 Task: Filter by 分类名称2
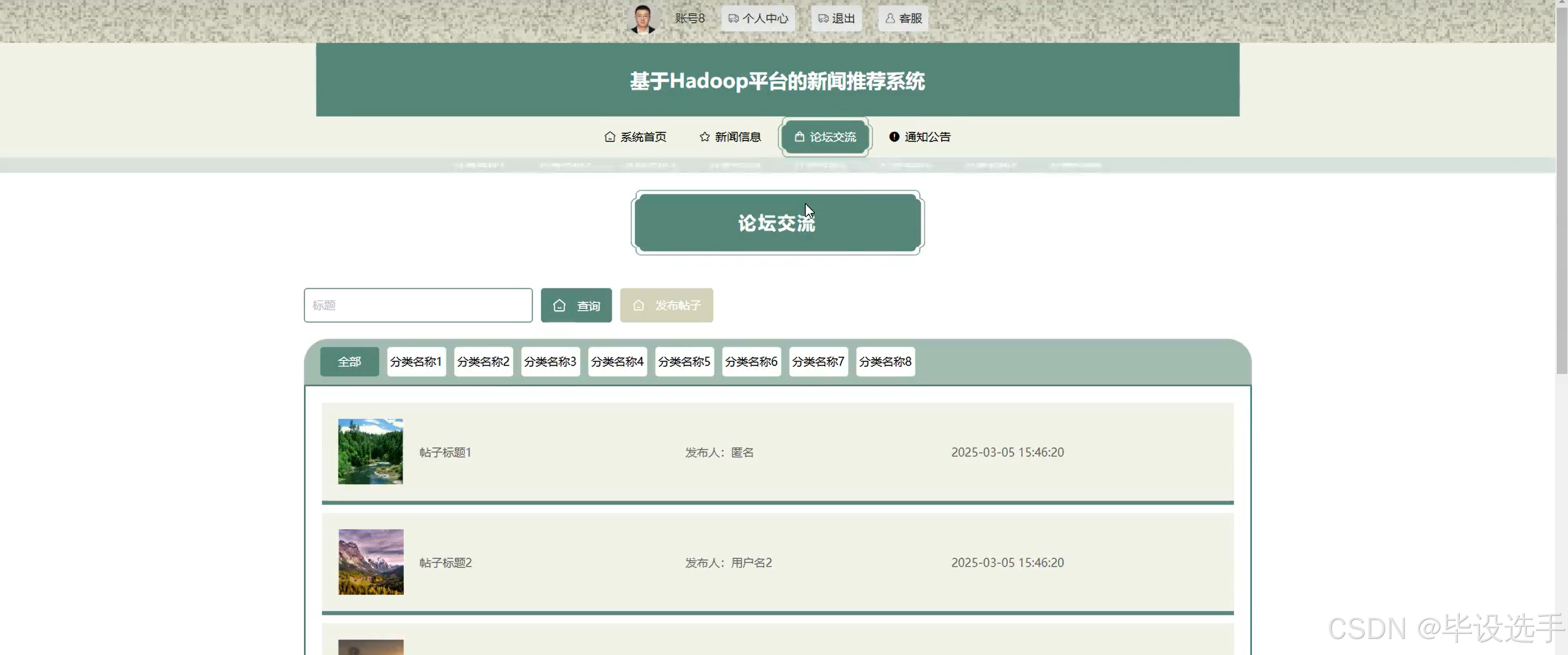coord(483,362)
